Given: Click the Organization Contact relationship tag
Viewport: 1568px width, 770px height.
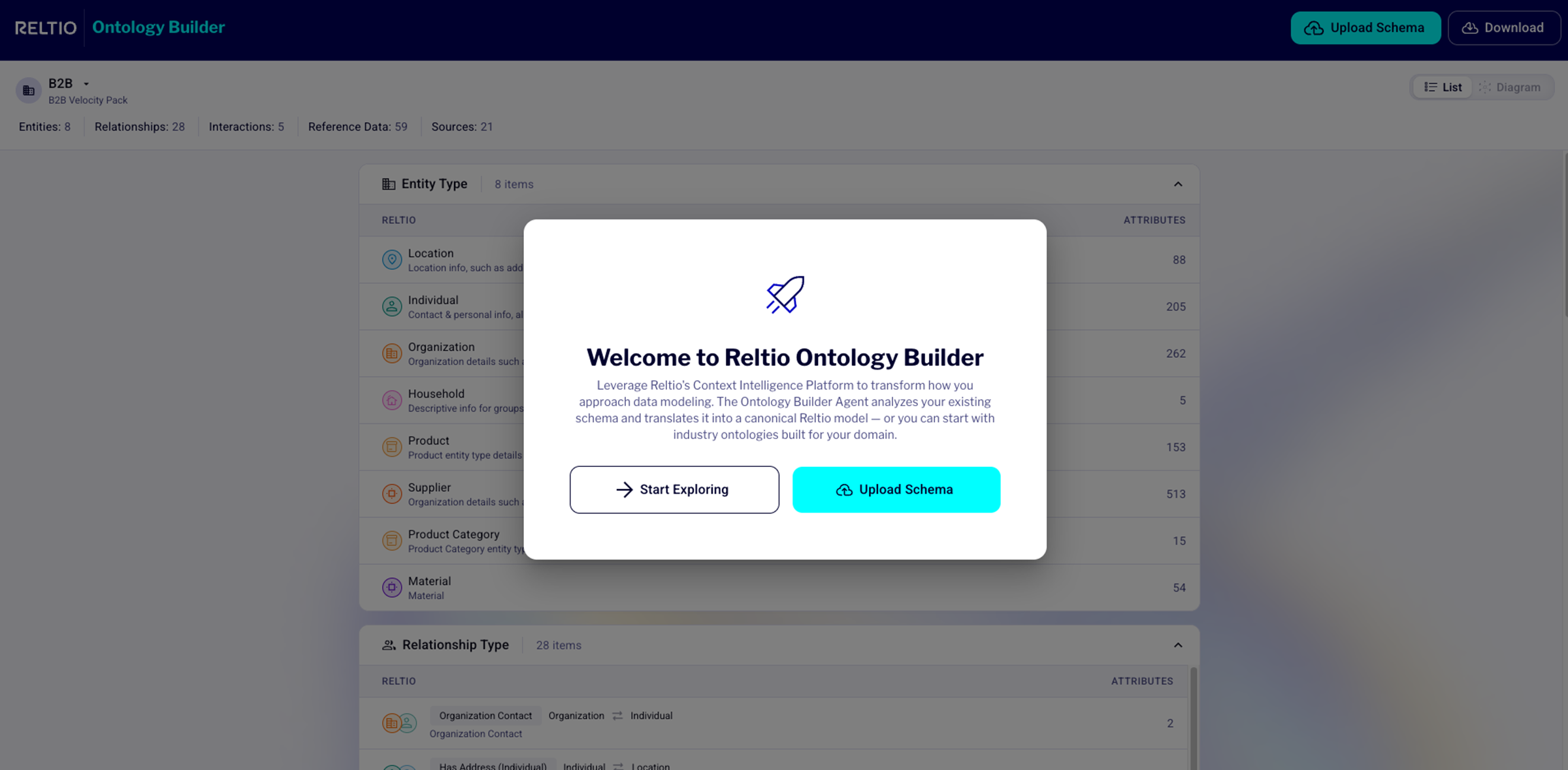Looking at the screenshot, I should click(x=485, y=716).
